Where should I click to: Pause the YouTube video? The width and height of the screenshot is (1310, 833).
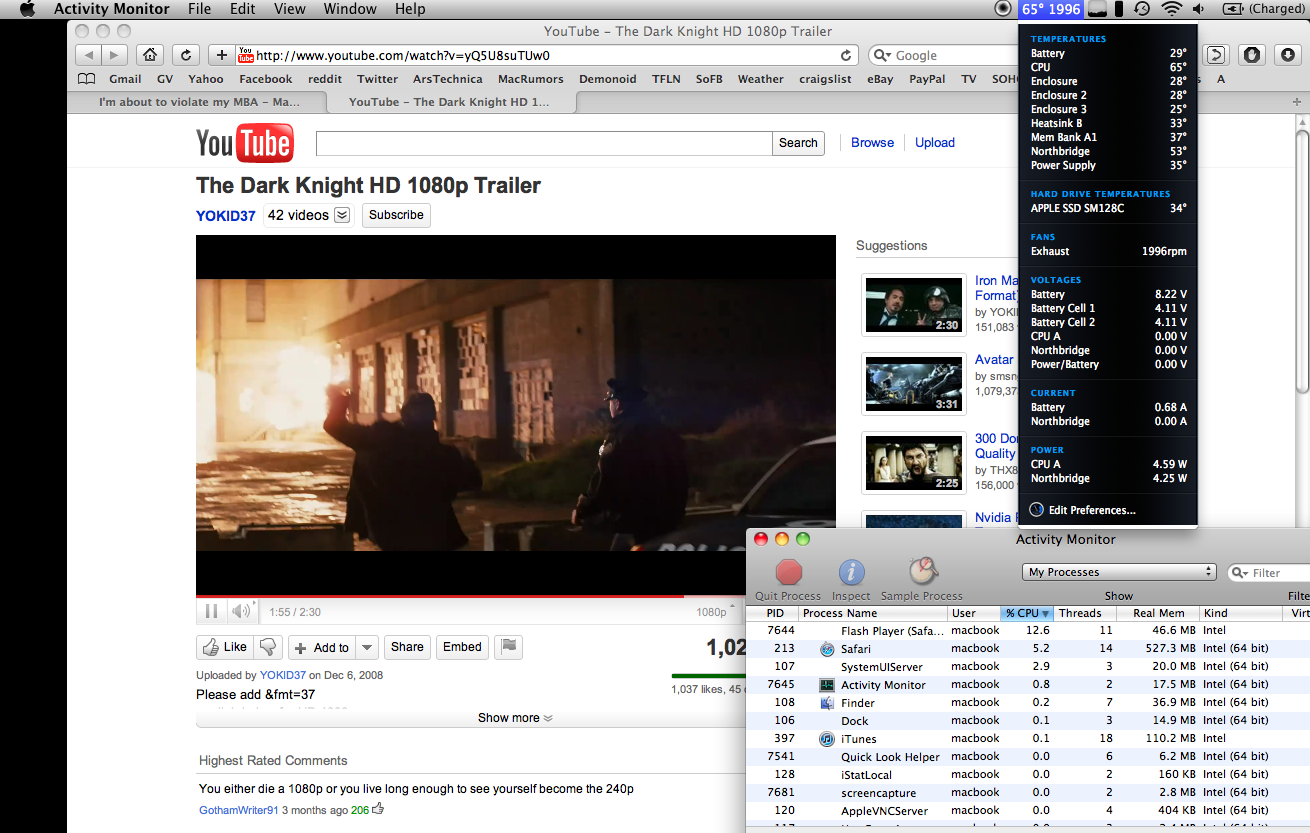point(212,611)
